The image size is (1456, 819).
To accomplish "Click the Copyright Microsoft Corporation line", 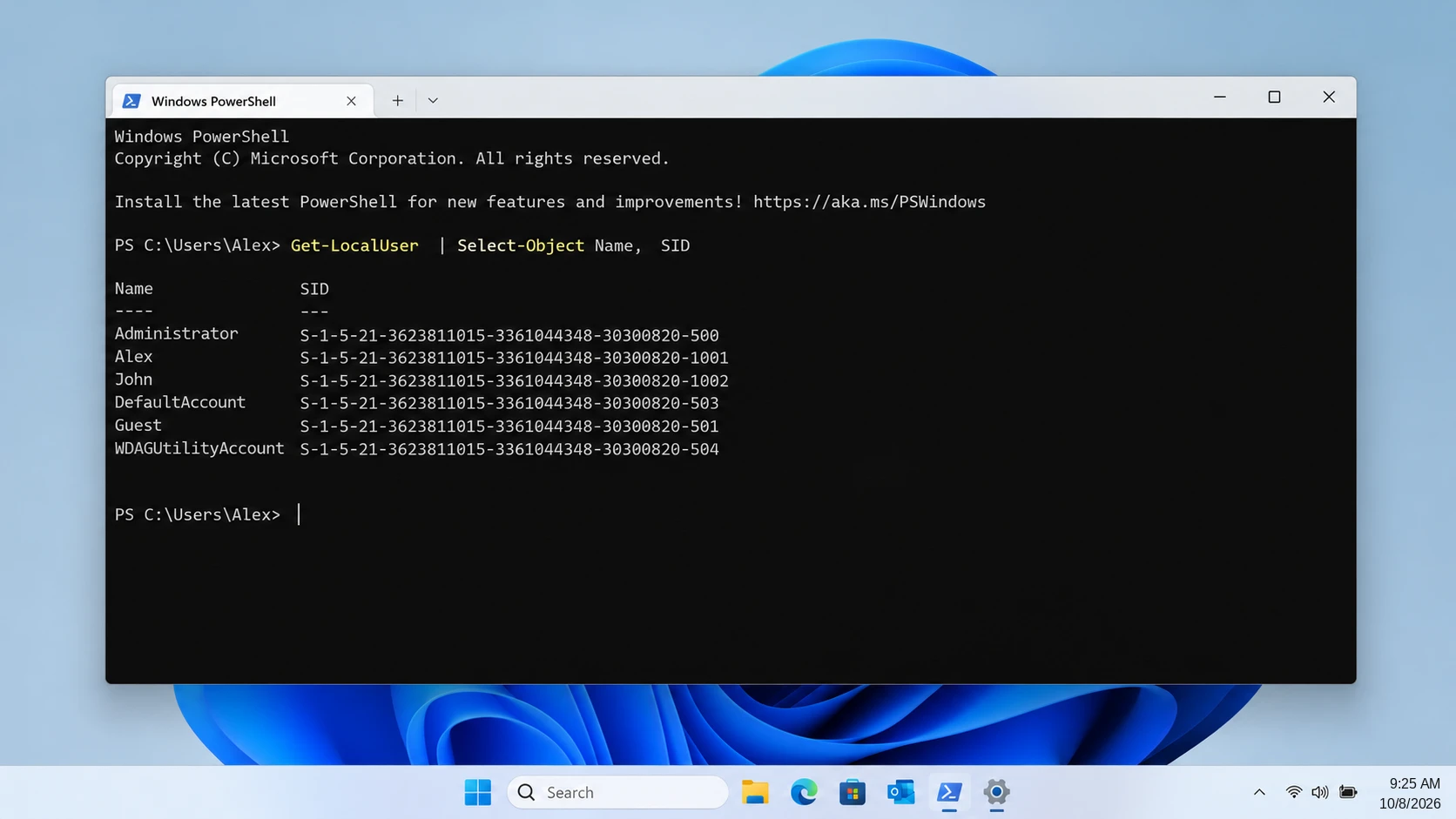I will coord(392,158).
